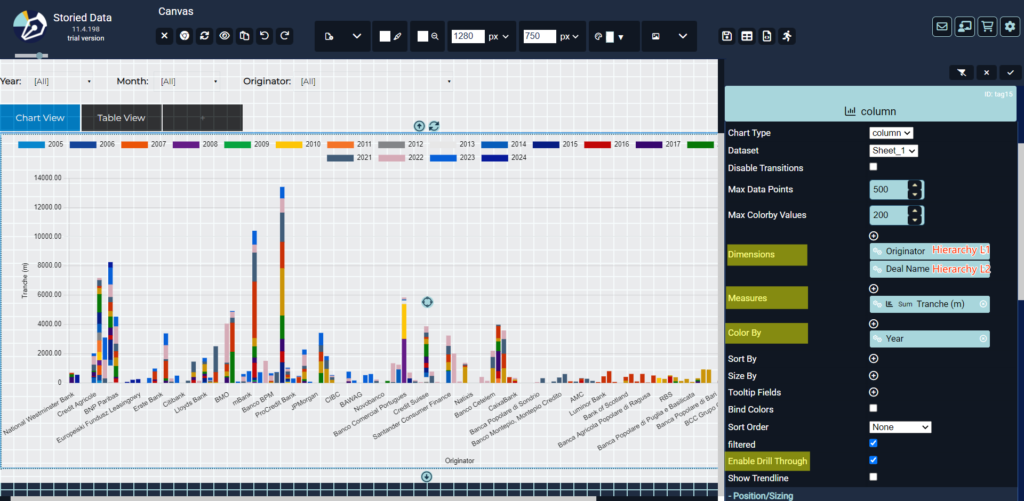
Task: Open the envelope mail icon
Action: pyautogui.click(x=942, y=27)
